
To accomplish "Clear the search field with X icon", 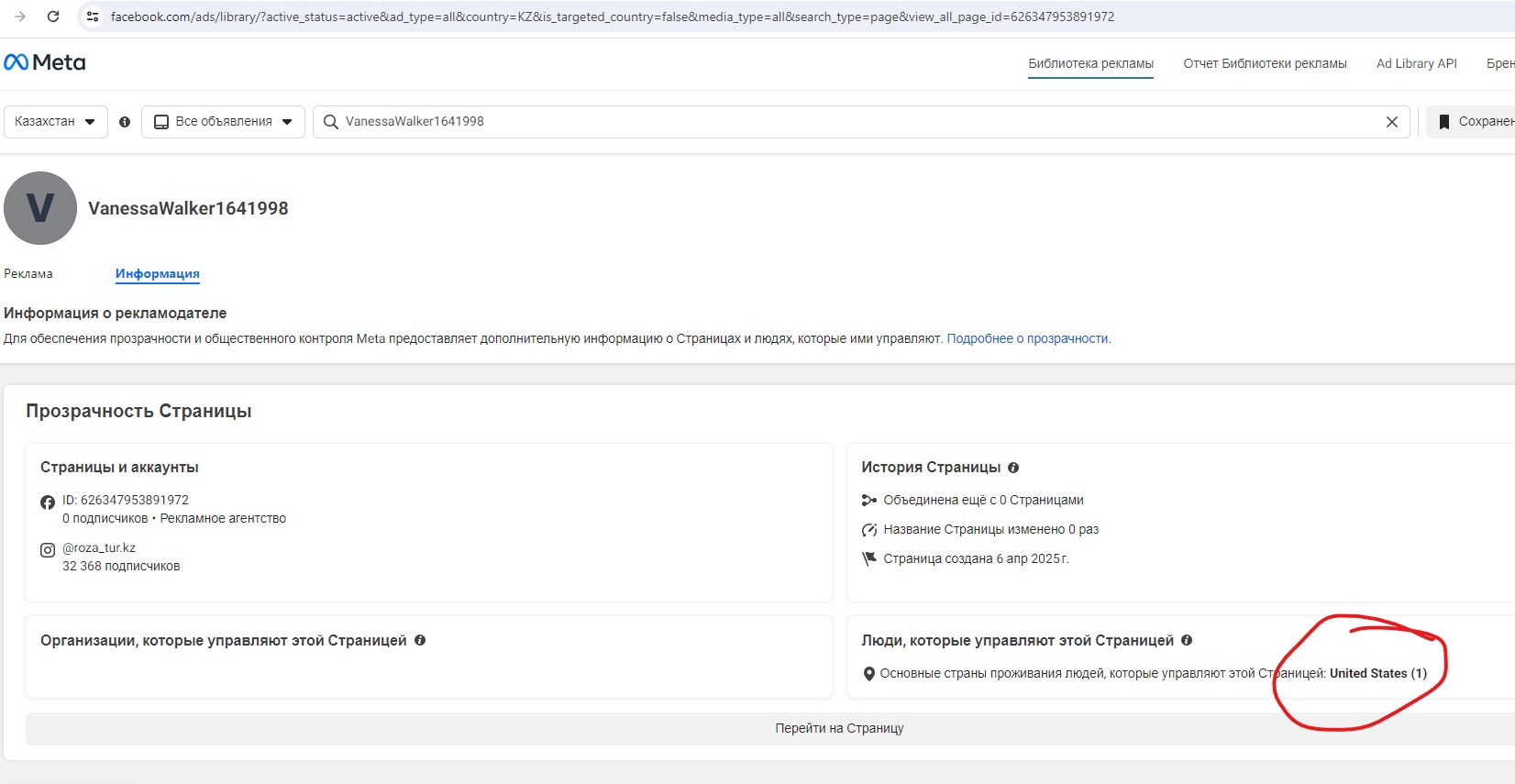I will (x=1391, y=122).
